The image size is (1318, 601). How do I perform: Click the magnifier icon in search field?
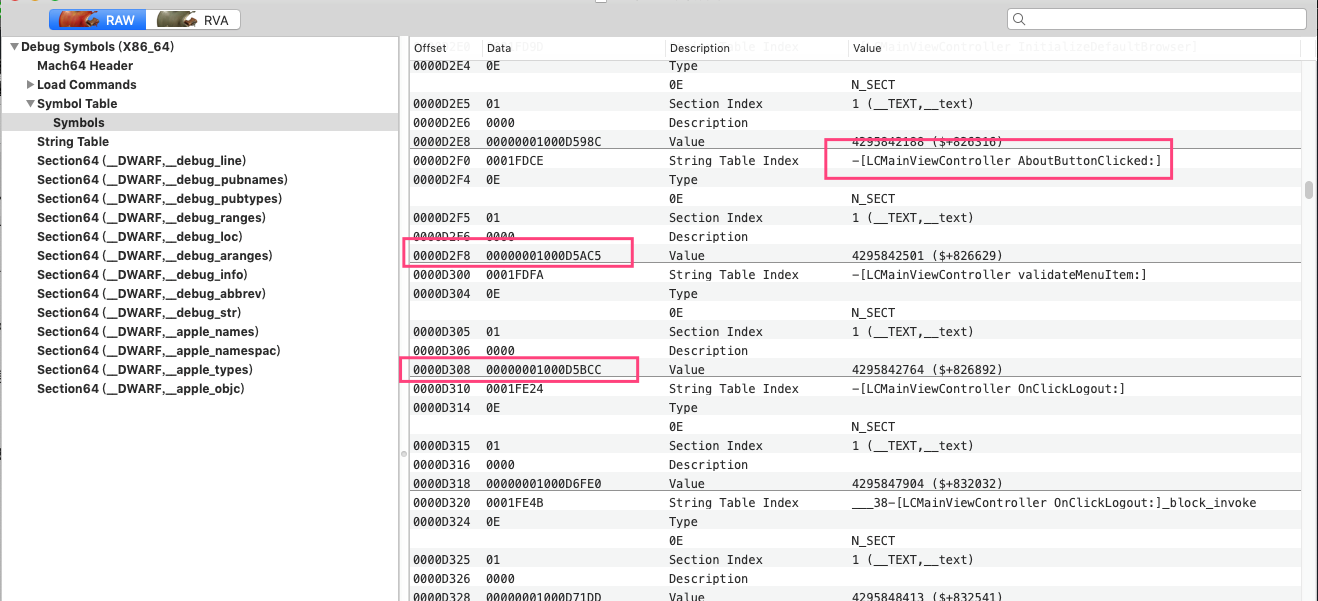[1019, 19]
